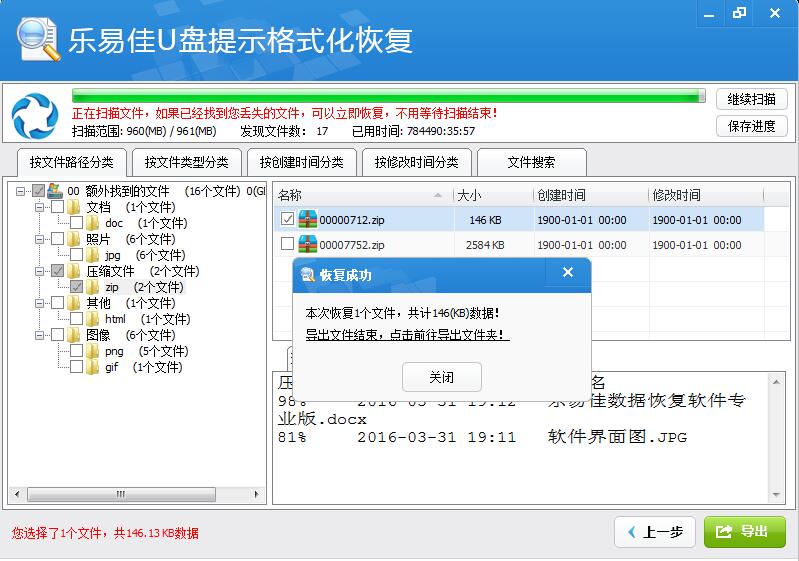Check the 文档 folder checkbox
799x561 pixels.
pyautogui.click(x=58, y=207)
